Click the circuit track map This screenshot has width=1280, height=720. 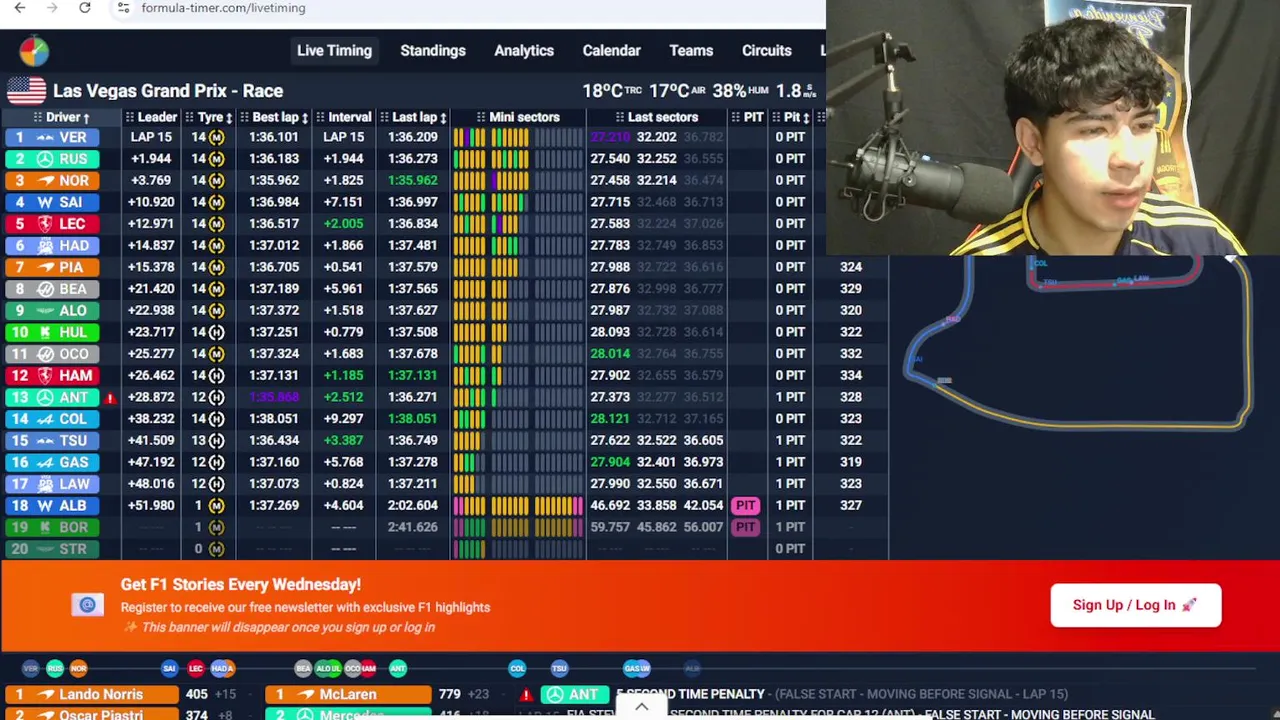point(1078,345)
